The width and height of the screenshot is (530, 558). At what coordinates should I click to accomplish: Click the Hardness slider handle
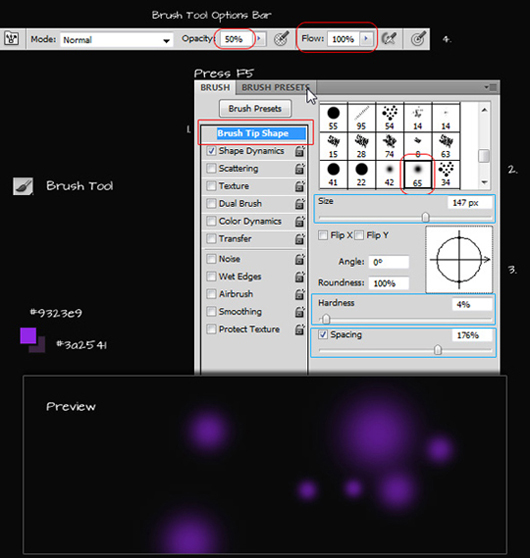click(x=326, y=319)
